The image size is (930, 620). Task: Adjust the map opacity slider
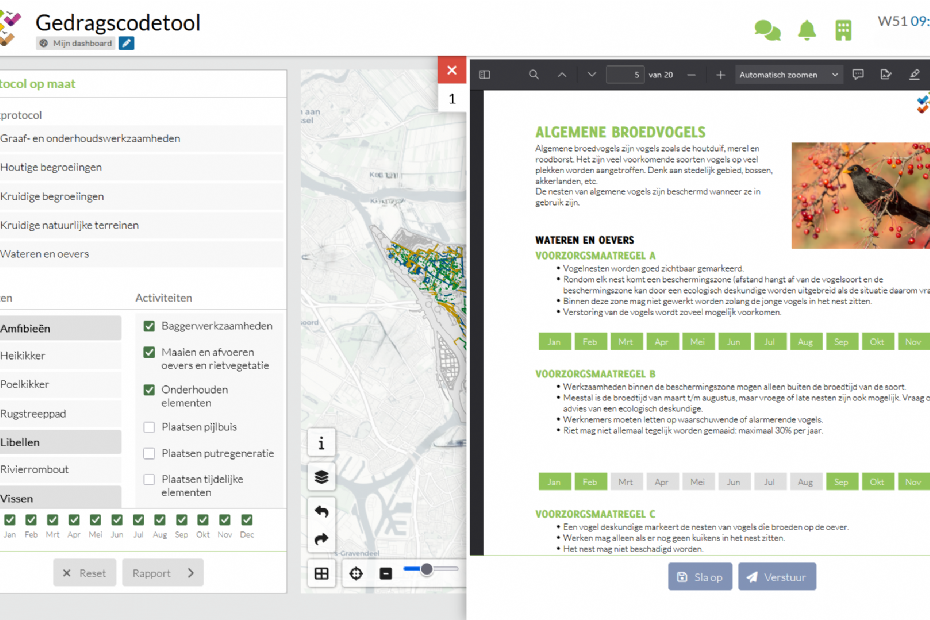click(427, 569)
